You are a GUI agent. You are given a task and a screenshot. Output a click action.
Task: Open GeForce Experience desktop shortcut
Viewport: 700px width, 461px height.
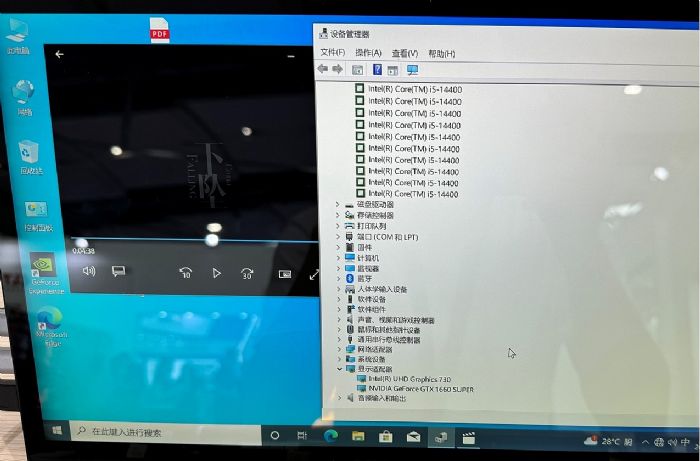(x=44, y=270)
